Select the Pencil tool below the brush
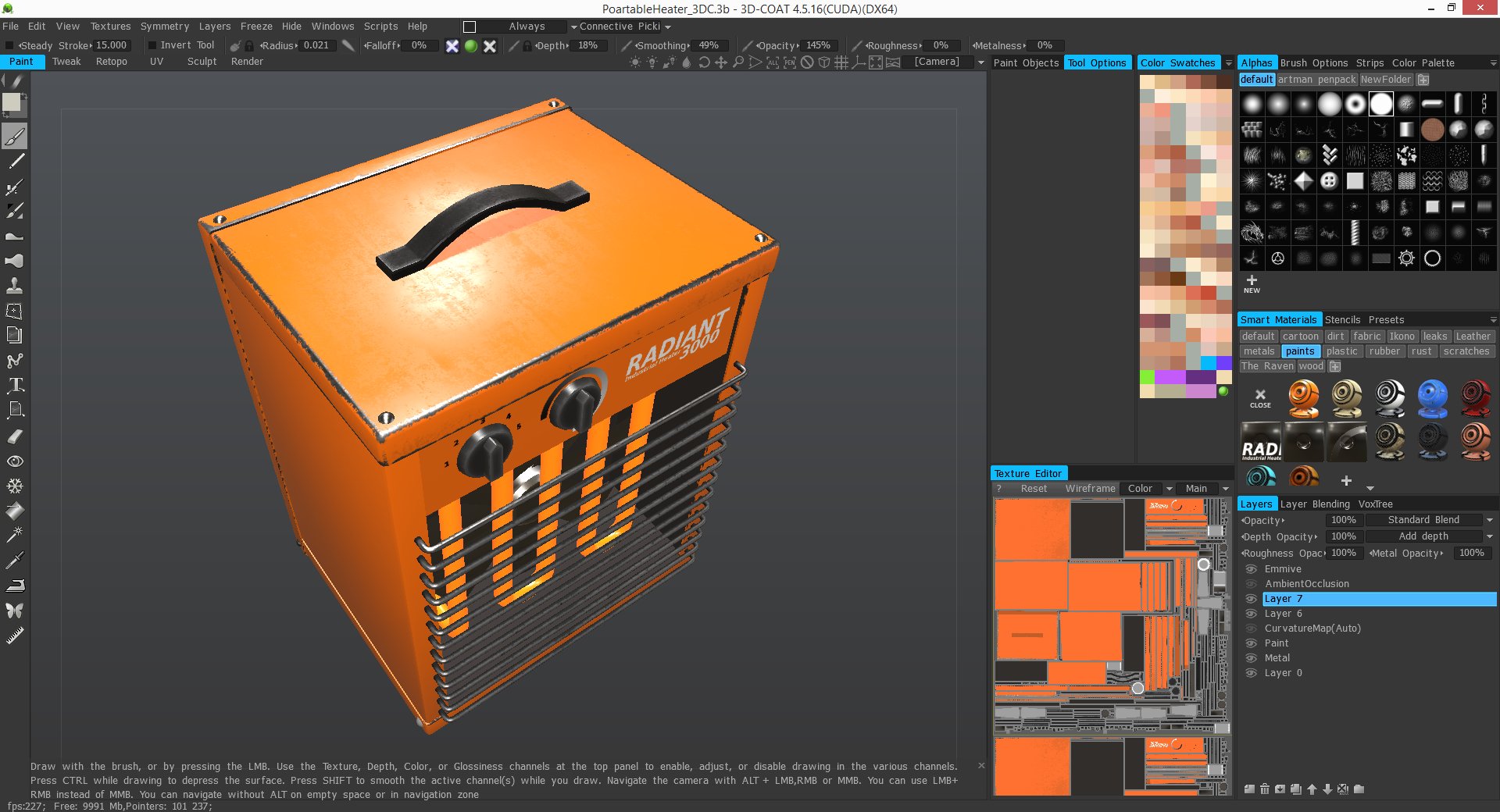The width and height of the screenshot is (1500, 812). pos(14,162)
